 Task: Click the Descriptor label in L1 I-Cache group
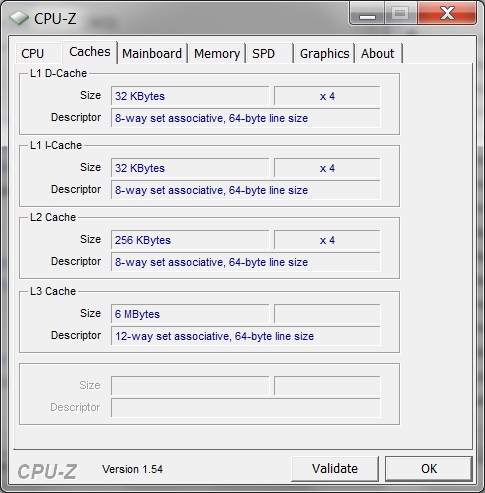point(76,189)
